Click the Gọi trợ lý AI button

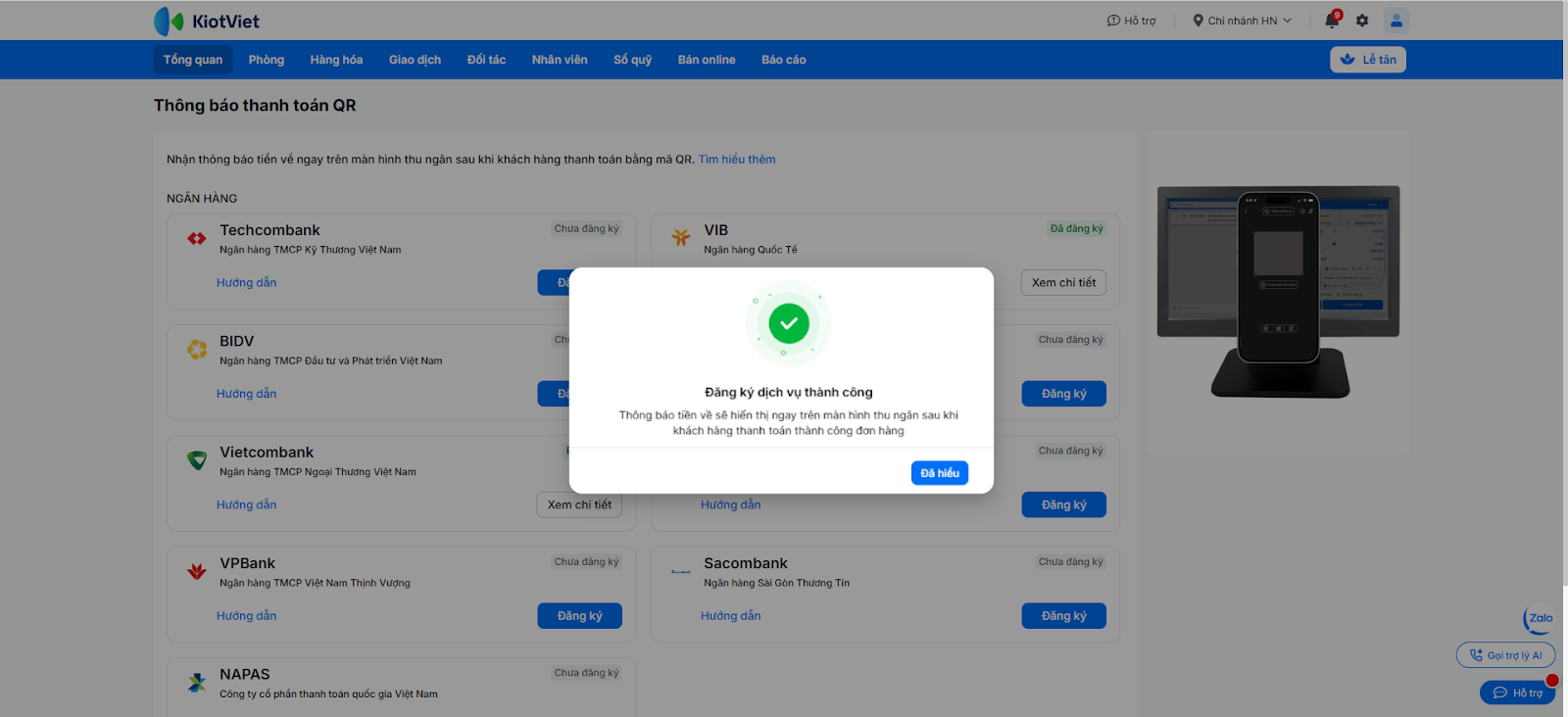[1506, 655]
